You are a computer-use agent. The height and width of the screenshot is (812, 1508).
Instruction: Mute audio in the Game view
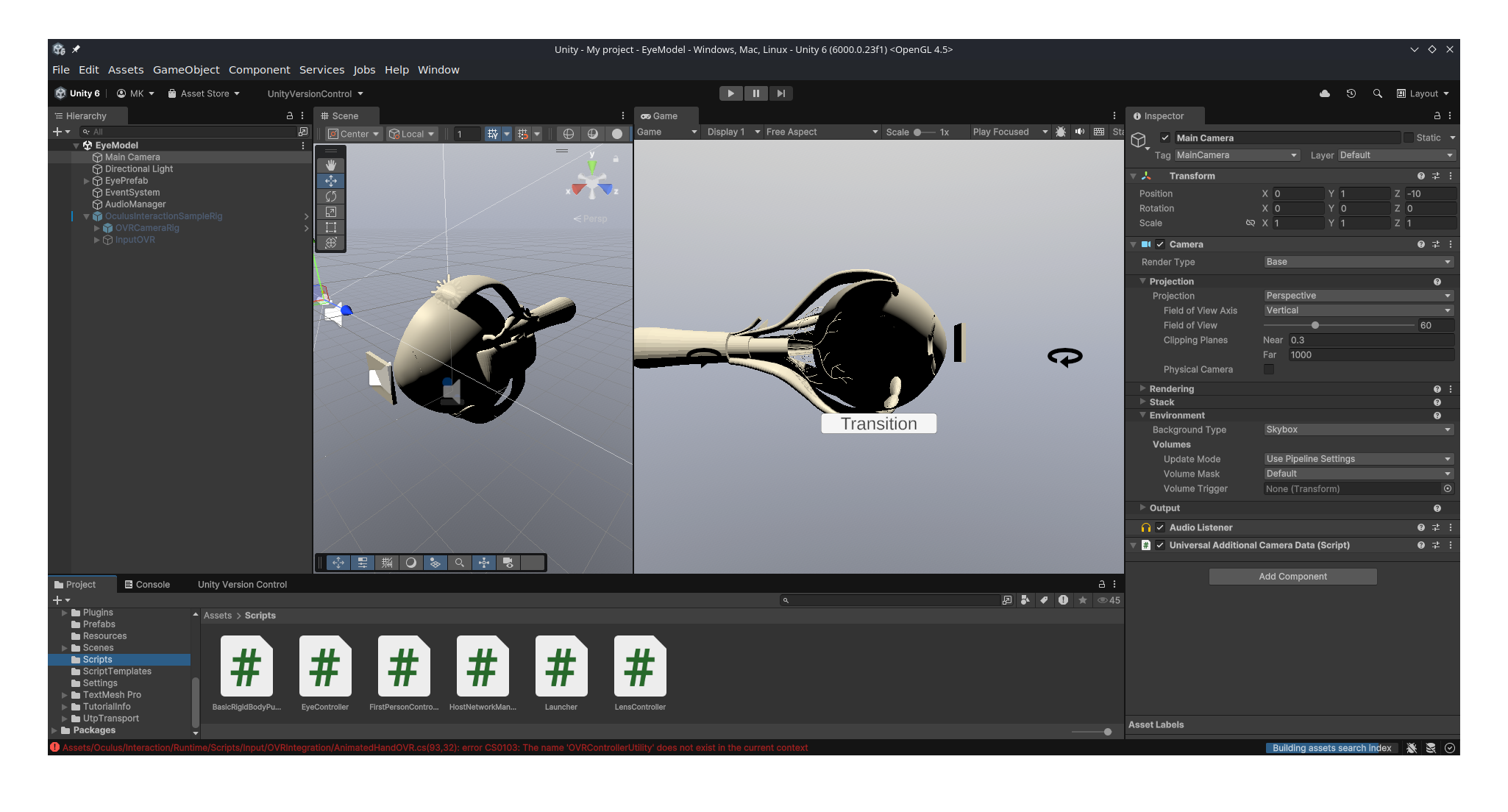point(1080,132)
